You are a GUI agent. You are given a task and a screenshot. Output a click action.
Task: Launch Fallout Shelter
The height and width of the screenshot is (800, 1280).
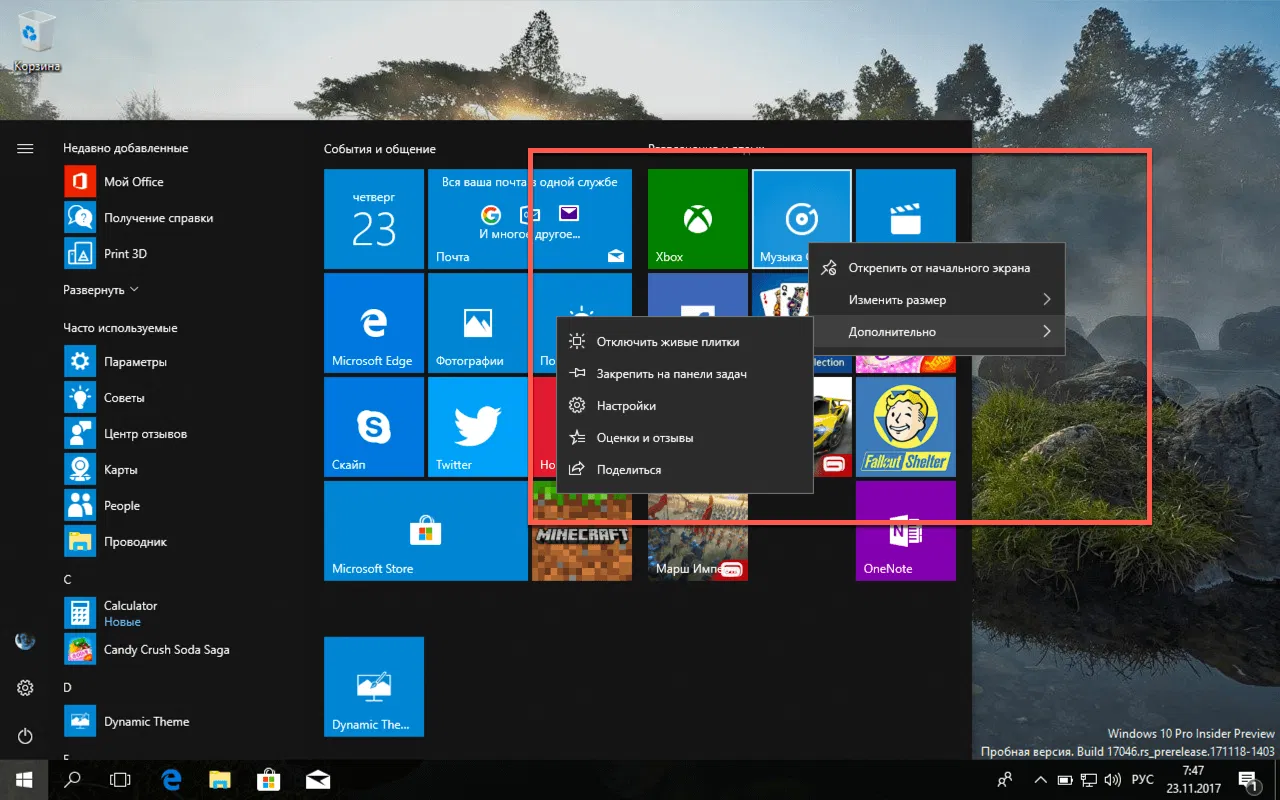coord(905,427)
